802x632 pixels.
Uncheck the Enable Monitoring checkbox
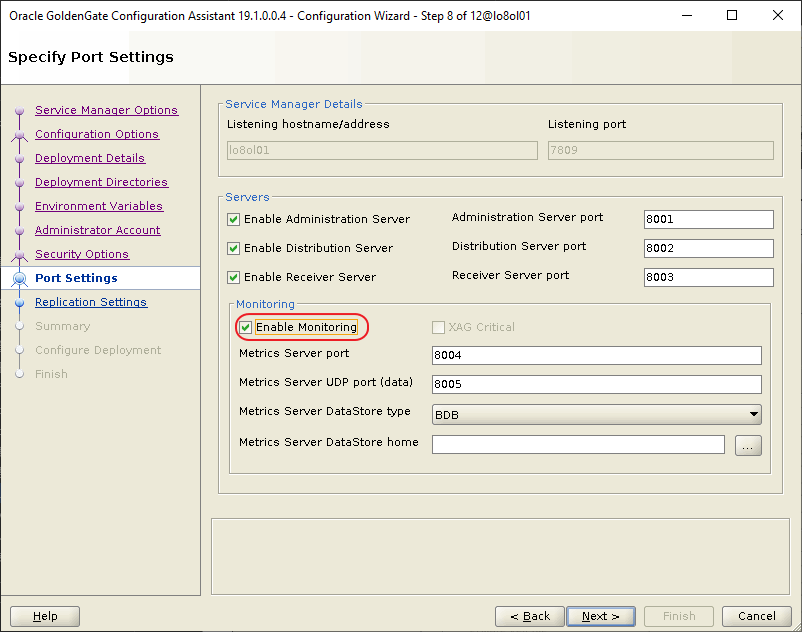point(246,328)
